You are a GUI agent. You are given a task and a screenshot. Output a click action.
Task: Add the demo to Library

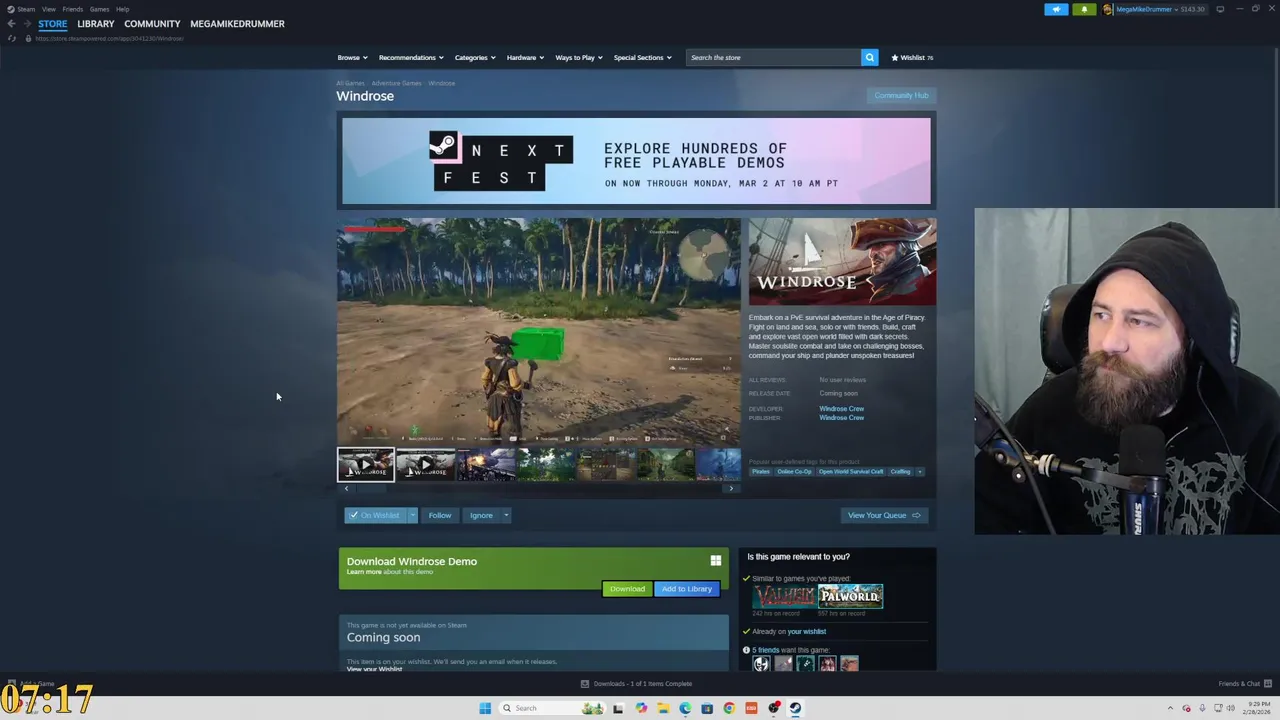[686, 589]
